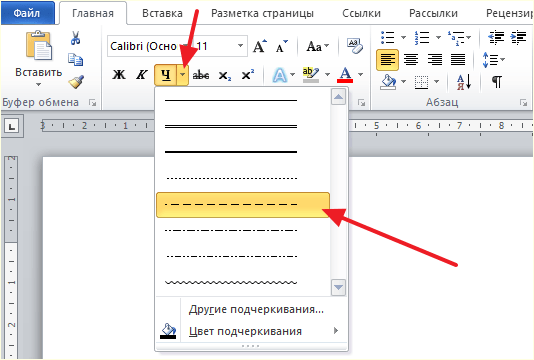Open the font size dropdown arrow

(240, 46)
